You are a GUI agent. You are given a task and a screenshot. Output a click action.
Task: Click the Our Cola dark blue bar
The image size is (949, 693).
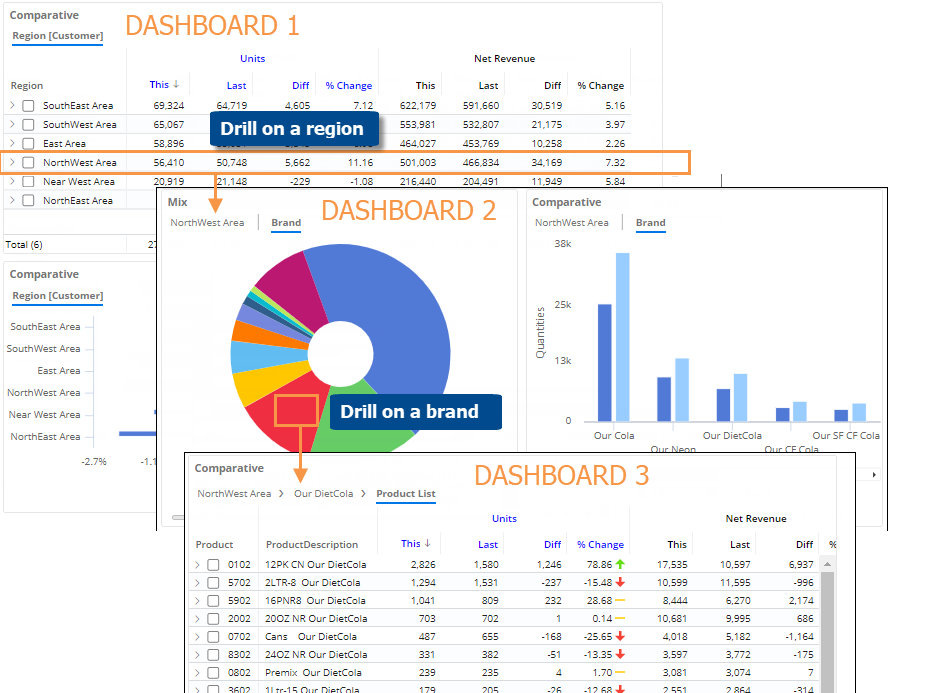tap(604, 362)
